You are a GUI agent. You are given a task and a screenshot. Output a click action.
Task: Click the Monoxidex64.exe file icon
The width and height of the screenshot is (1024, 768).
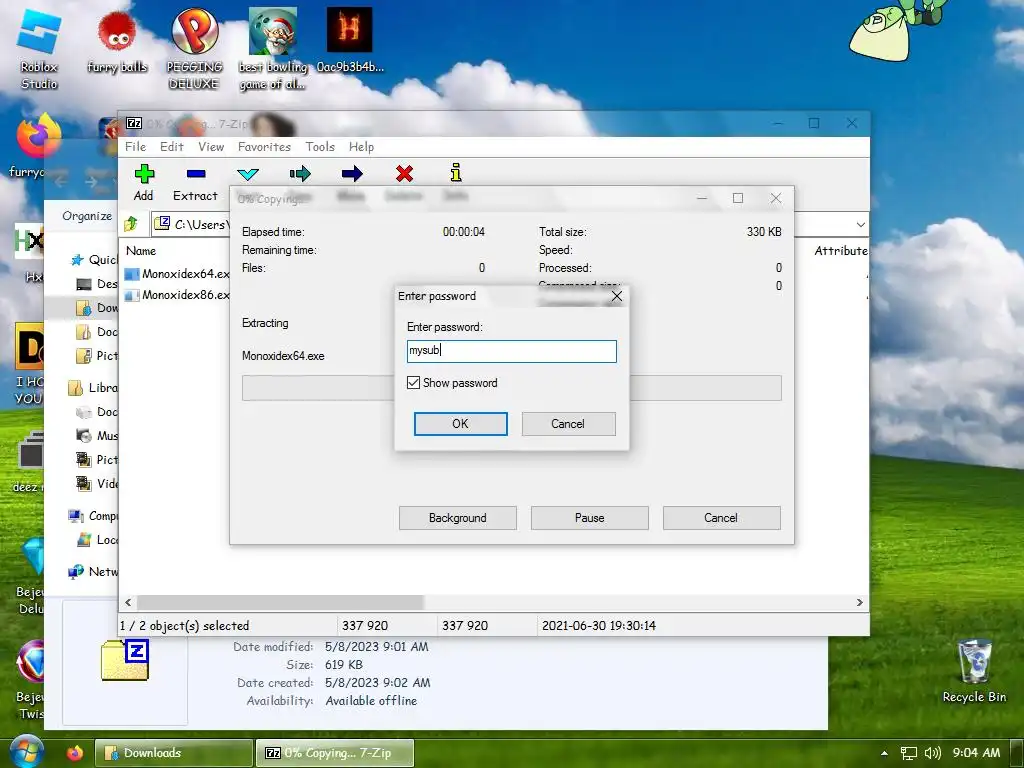point(132,274)
